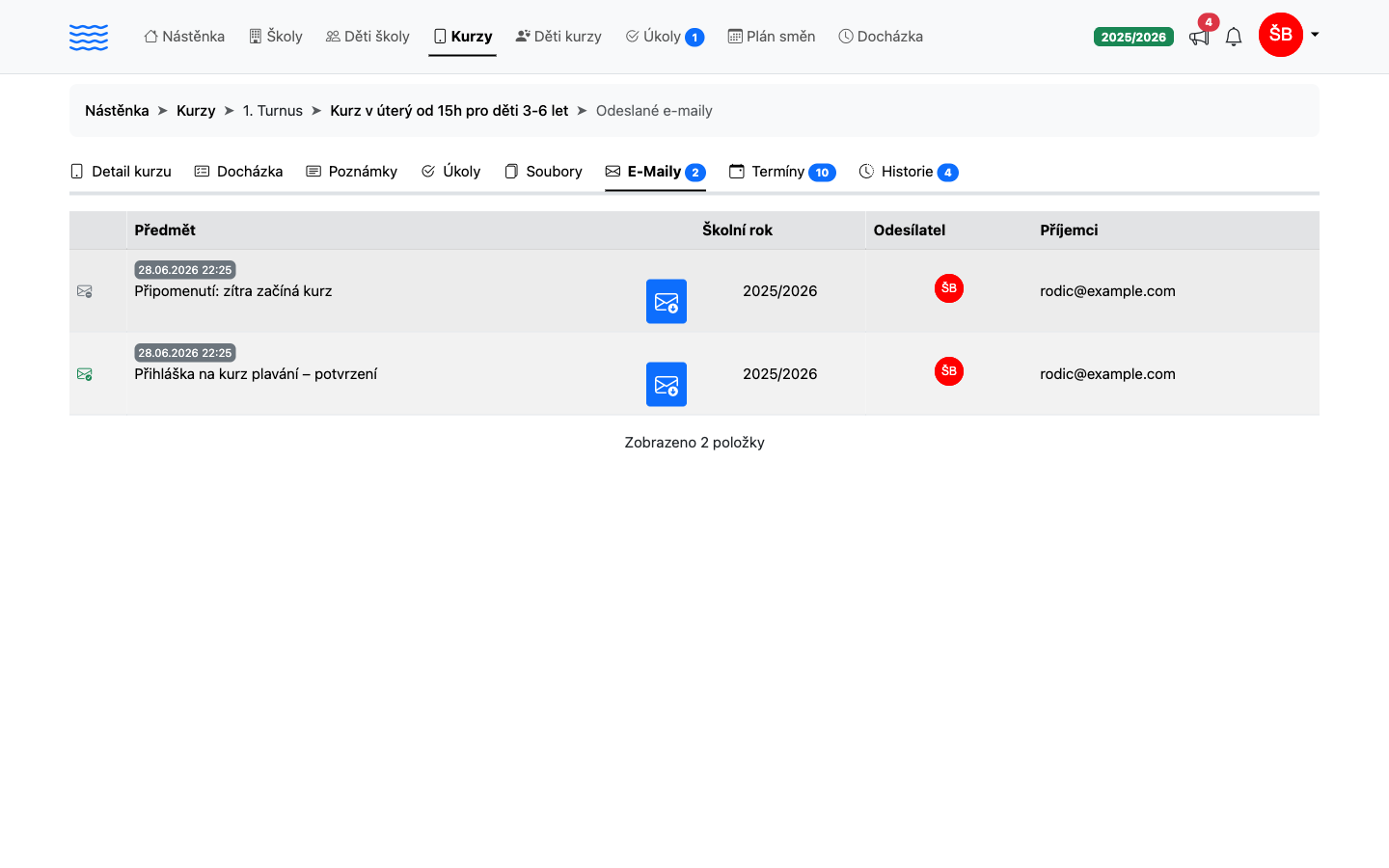
Task: Open the ŠB user profile avatar
Action: pyautogui.click(x=1281, y=35)
